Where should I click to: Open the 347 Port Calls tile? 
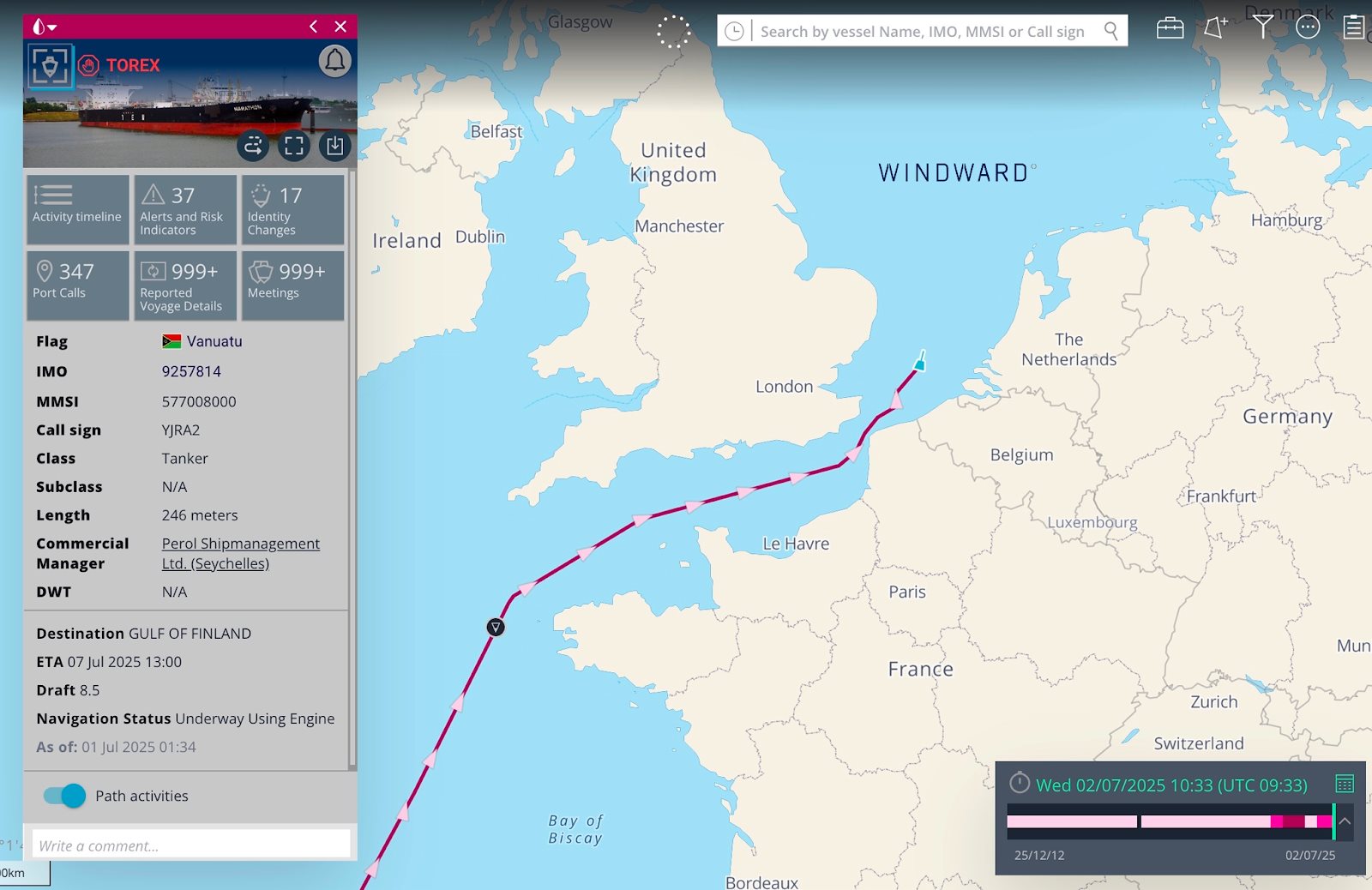point(77,286)
